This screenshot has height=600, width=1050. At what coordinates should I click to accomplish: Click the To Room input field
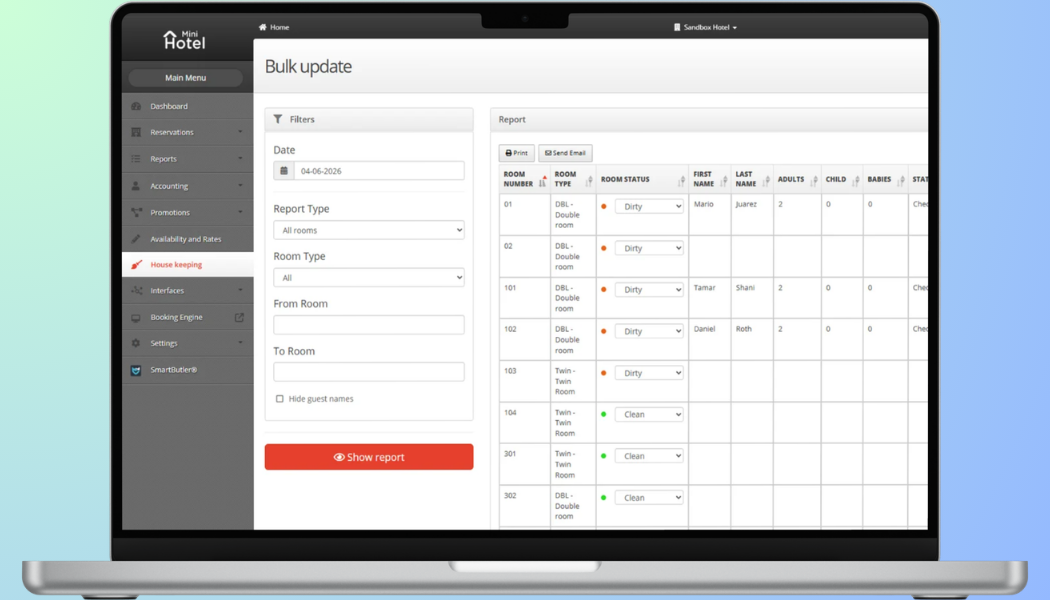point(369,372)
